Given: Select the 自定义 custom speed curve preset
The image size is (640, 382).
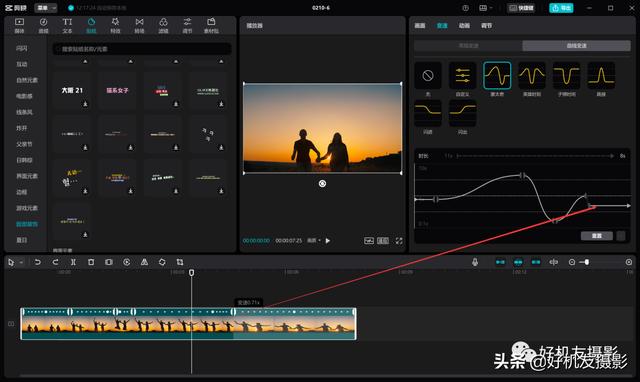Looking at the screenshot, I should pos(462,76).
